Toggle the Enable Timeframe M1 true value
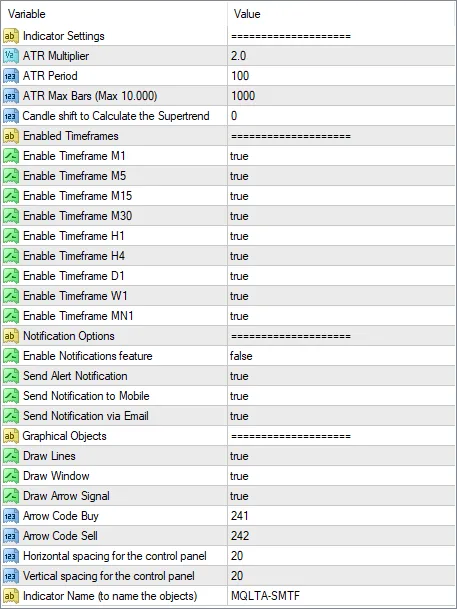The image size is (457, 609). pos(239,156)
